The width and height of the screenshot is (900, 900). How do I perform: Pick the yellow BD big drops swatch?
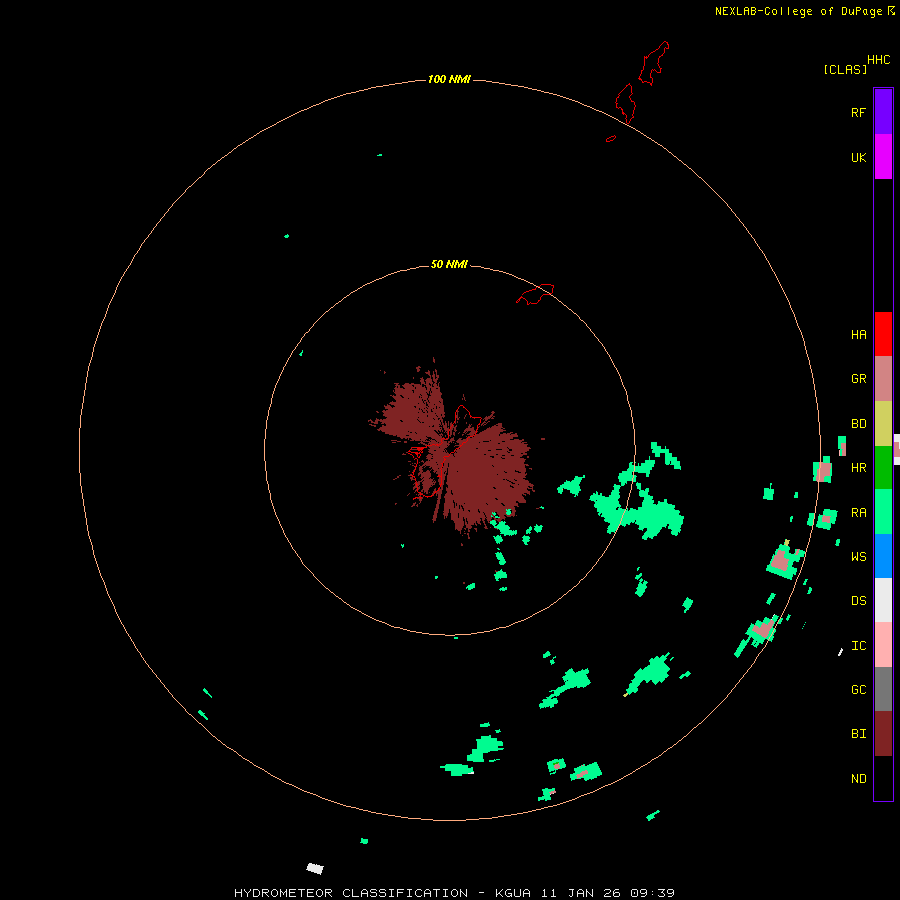tap(883, 424)
